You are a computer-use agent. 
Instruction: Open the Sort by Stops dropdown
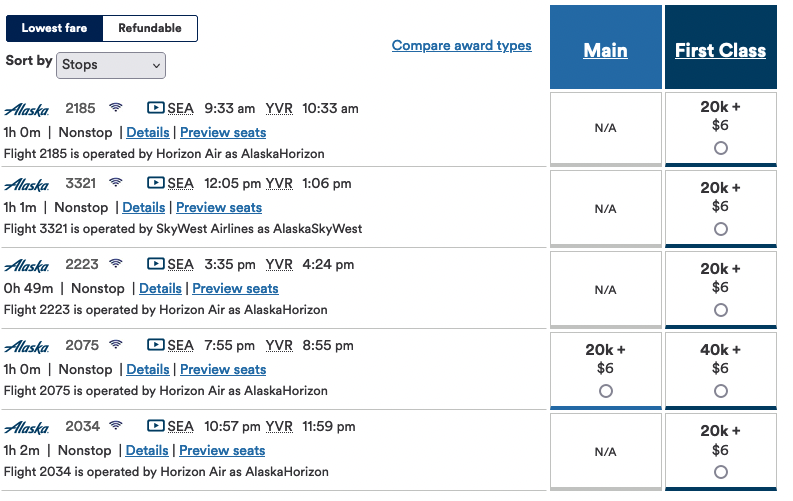click(x=111, y=65)
